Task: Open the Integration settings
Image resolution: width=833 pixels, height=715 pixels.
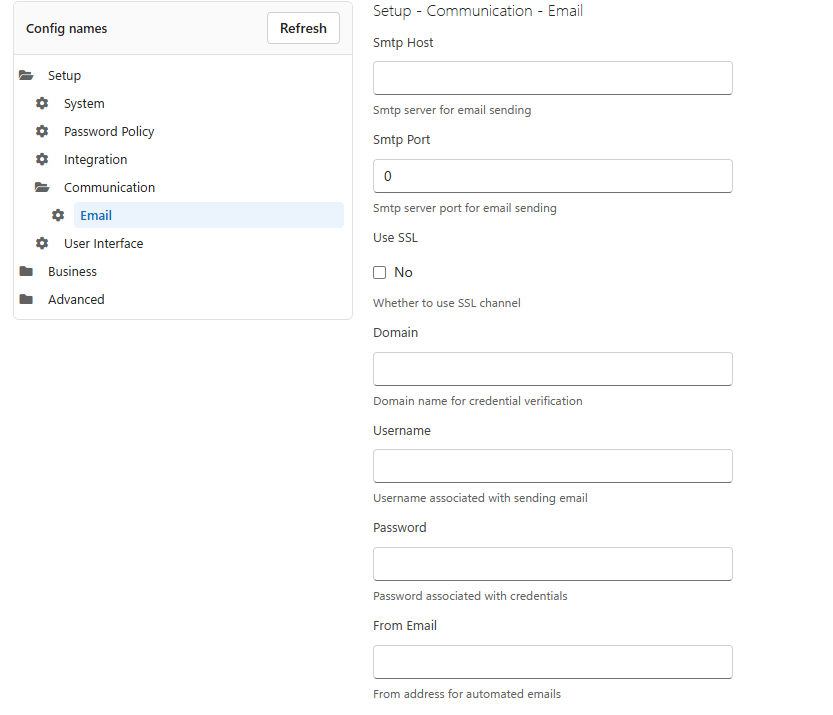Action: pyautogui.click(x=96, y=160)
